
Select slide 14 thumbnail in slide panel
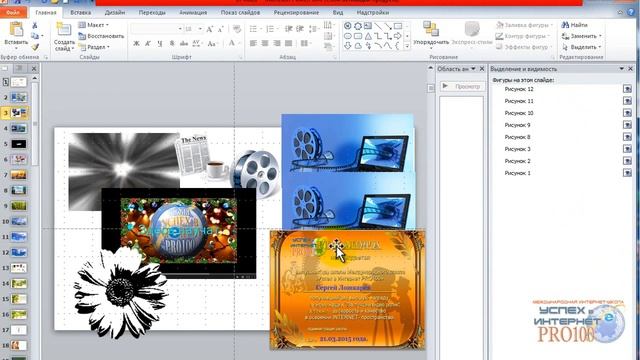pyautogui.click(x=18, y=283)
